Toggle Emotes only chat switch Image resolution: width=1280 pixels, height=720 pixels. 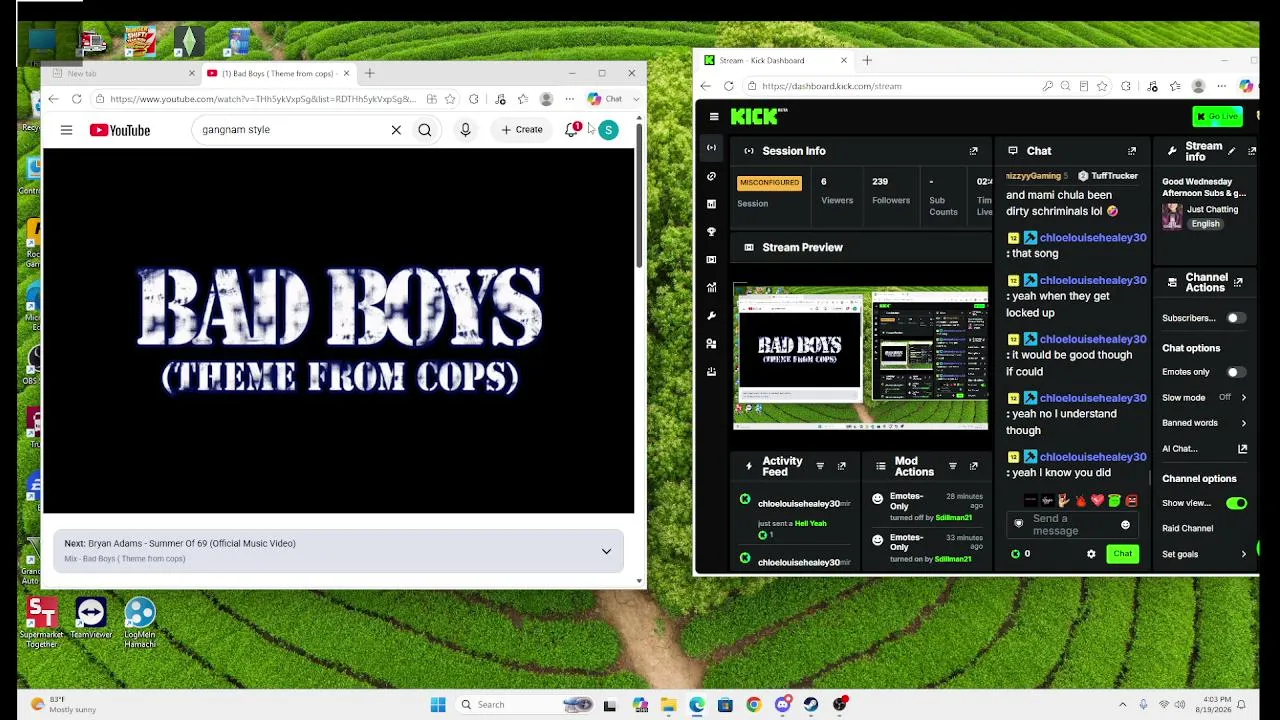click(x=1235, y=372)
